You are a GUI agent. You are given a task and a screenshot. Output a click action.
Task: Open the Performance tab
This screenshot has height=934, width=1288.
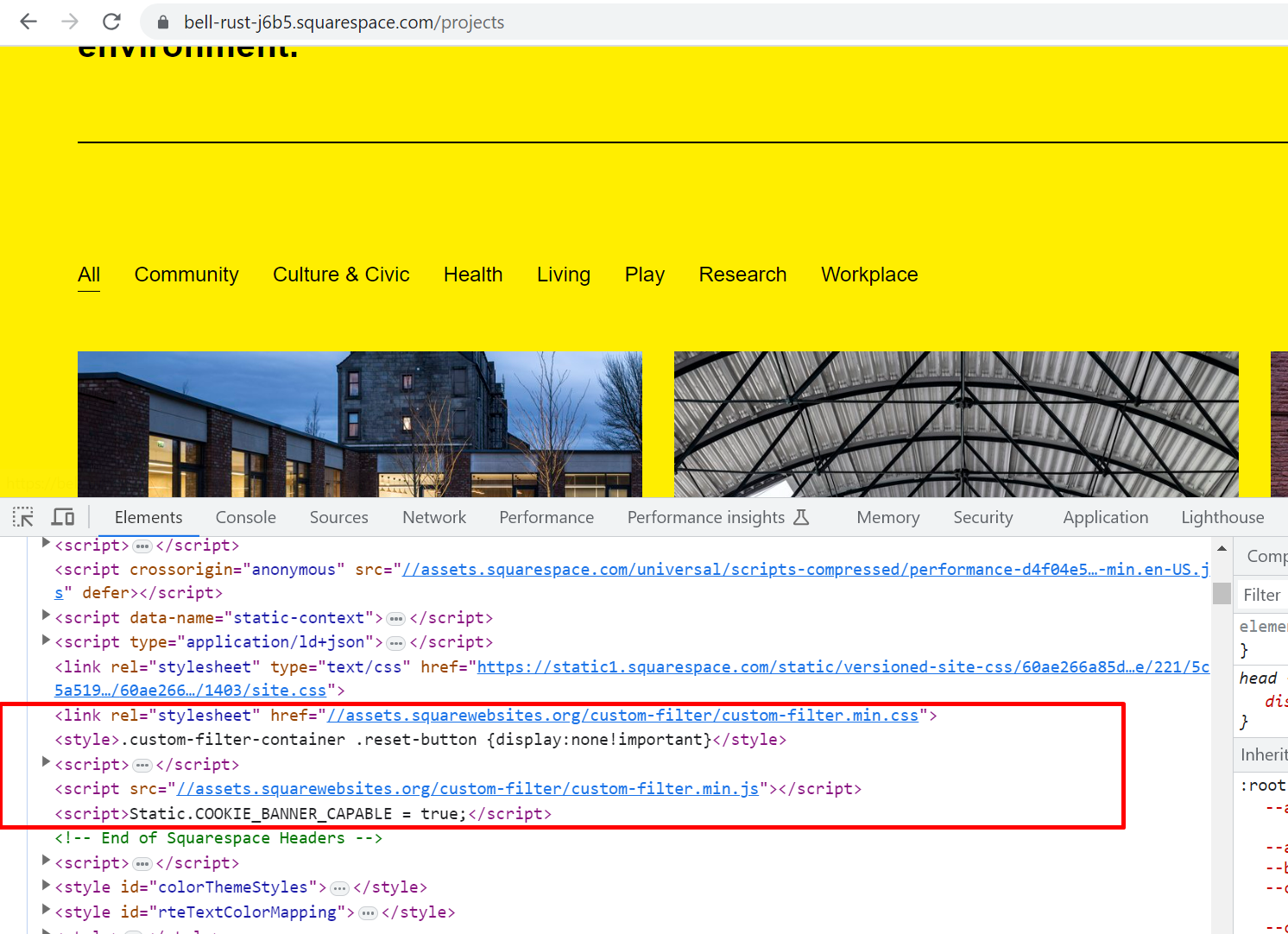click(x=546, y=517)
